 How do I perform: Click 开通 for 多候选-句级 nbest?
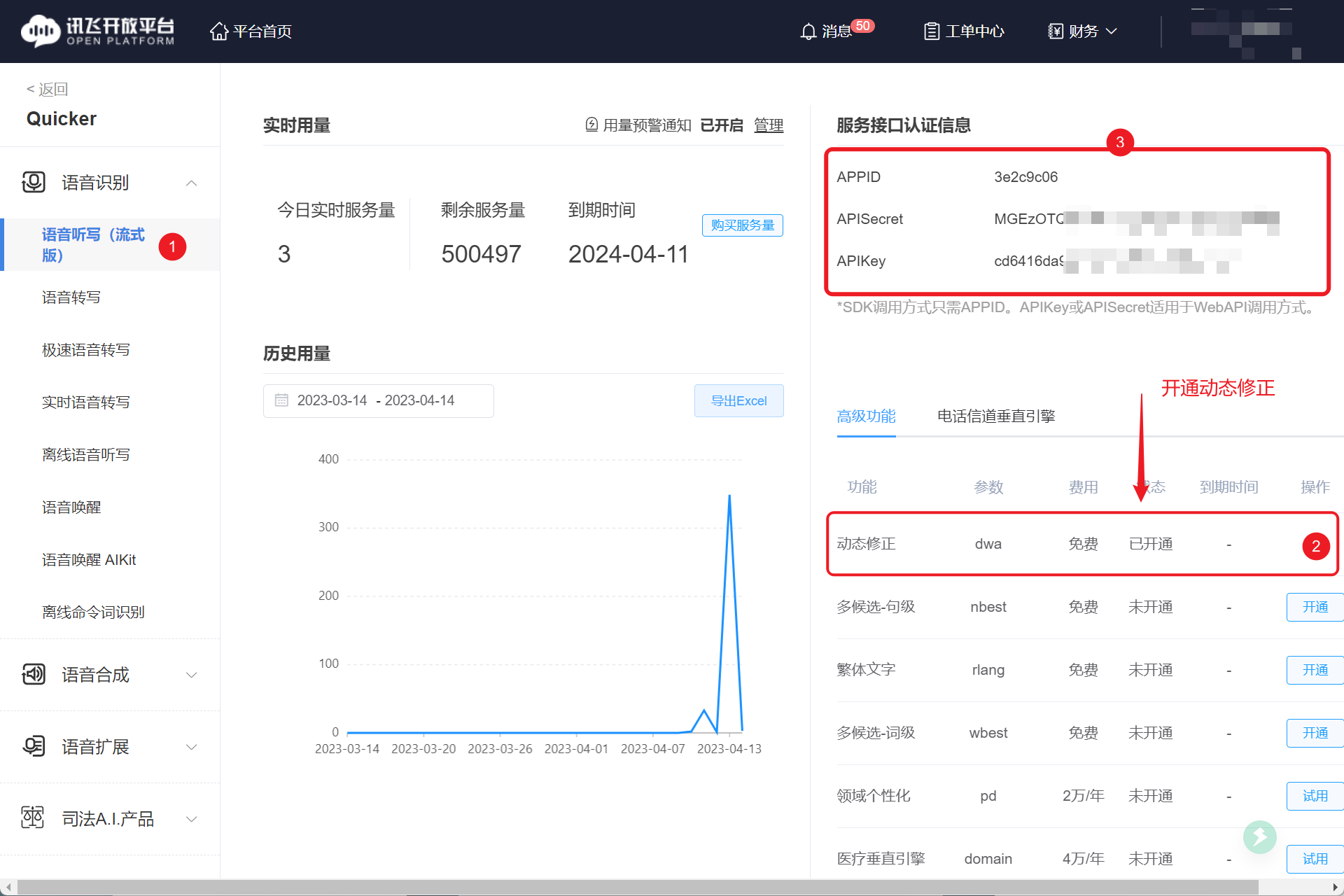coord(1315,607)
